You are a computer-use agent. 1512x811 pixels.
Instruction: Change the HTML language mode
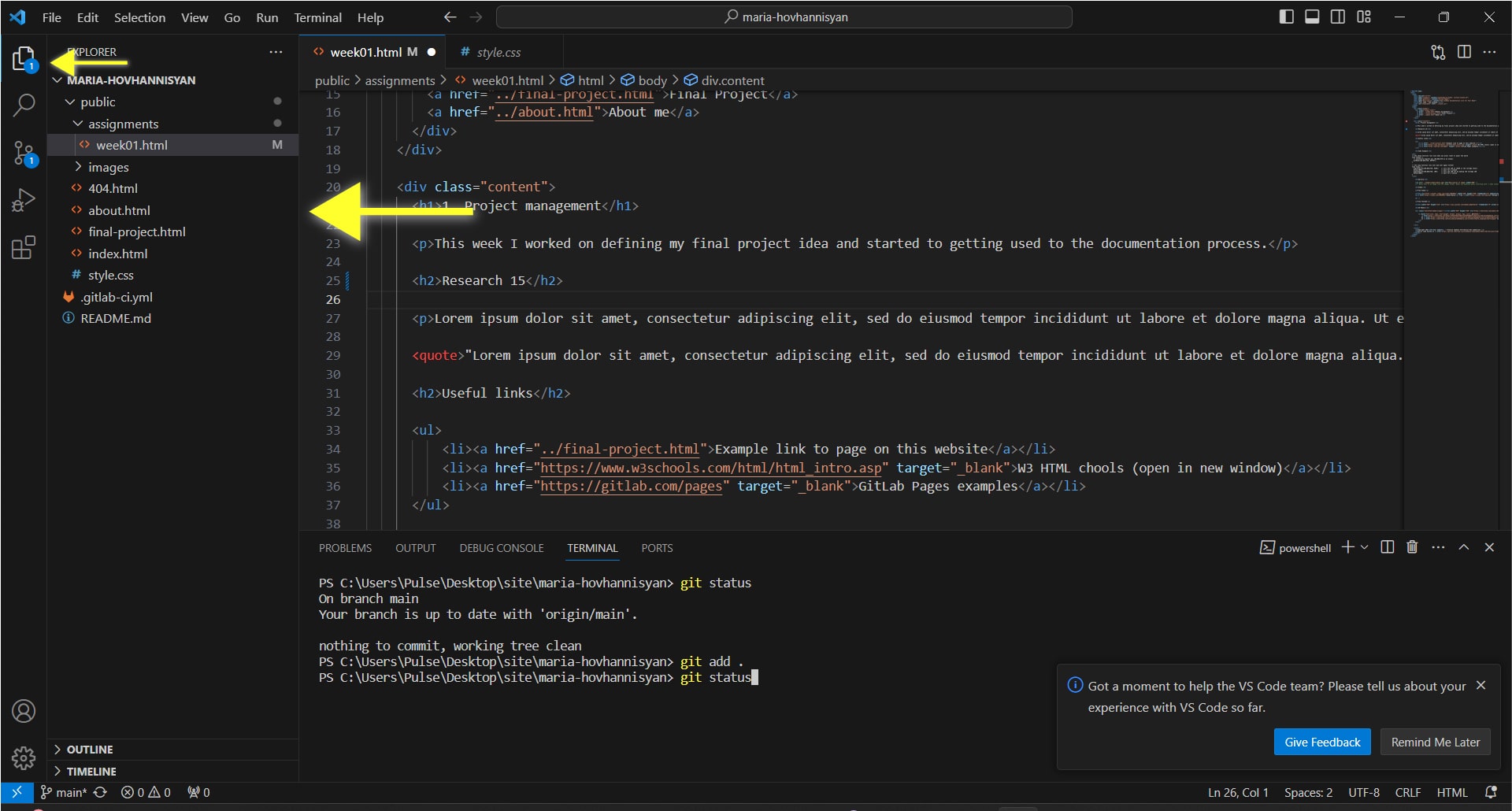coord(1451,792)
